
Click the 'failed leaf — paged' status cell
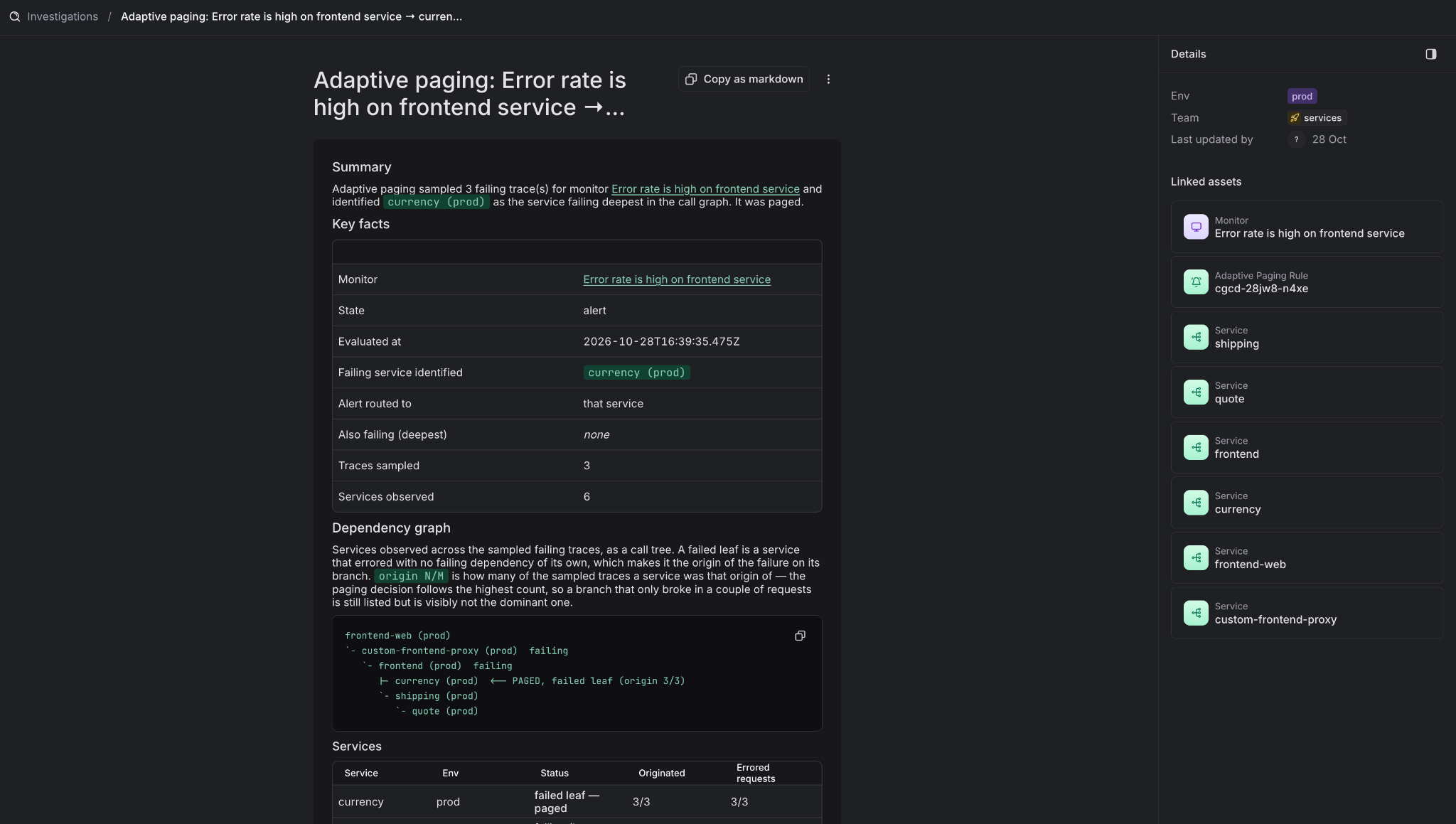(567, 801)
